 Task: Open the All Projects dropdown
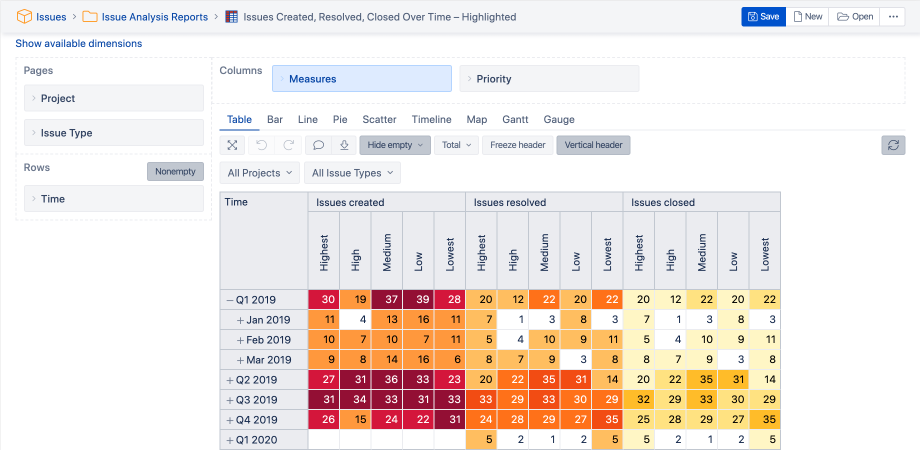click(x=259, y=173)
